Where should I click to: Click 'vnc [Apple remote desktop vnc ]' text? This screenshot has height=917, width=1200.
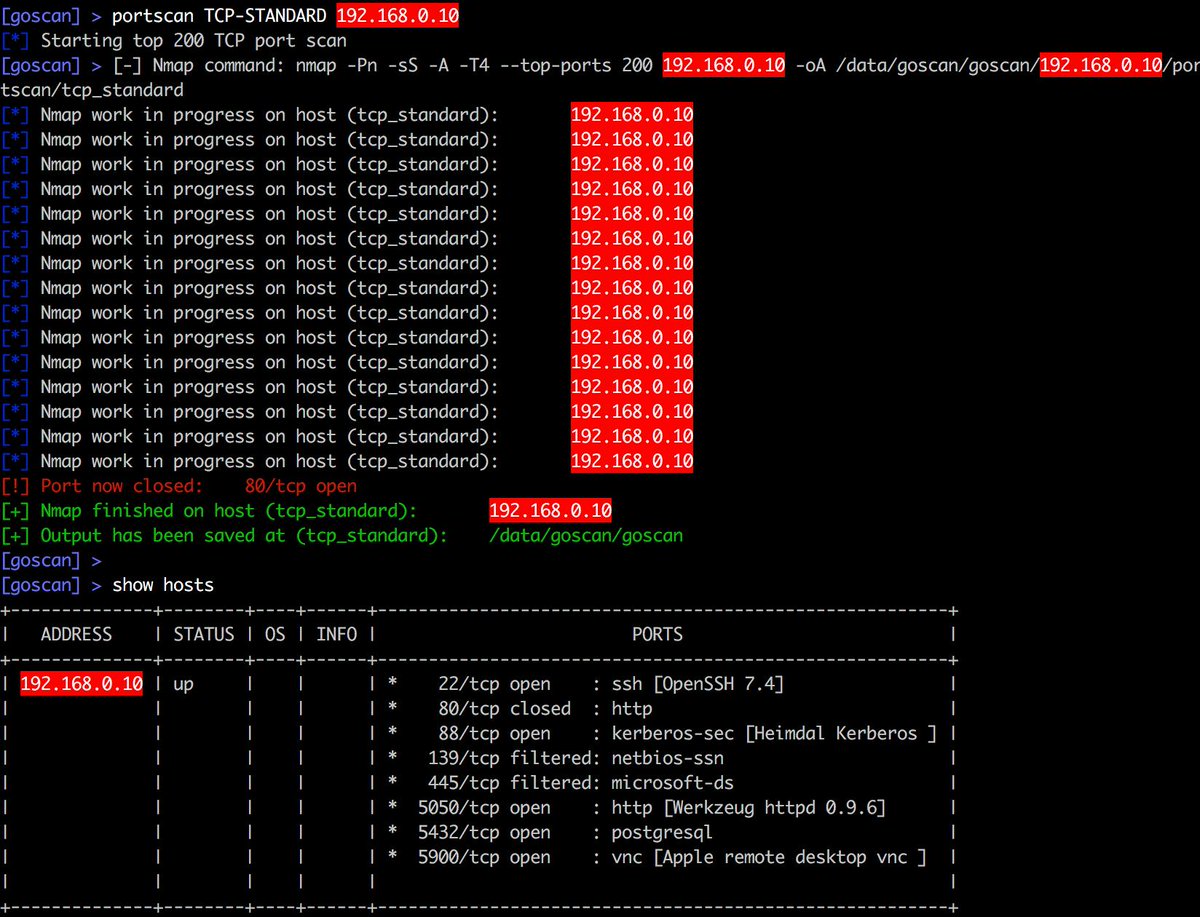(769, 857)
